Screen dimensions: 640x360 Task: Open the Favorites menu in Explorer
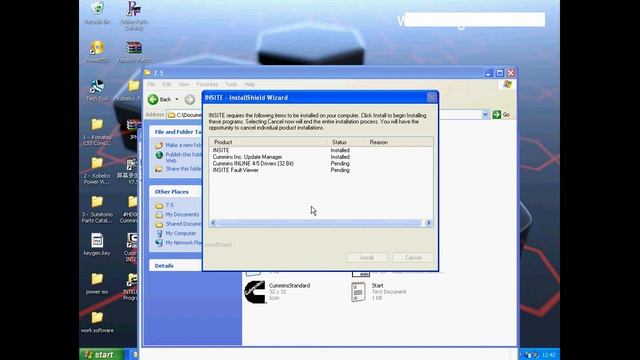[x=207, y=84]
